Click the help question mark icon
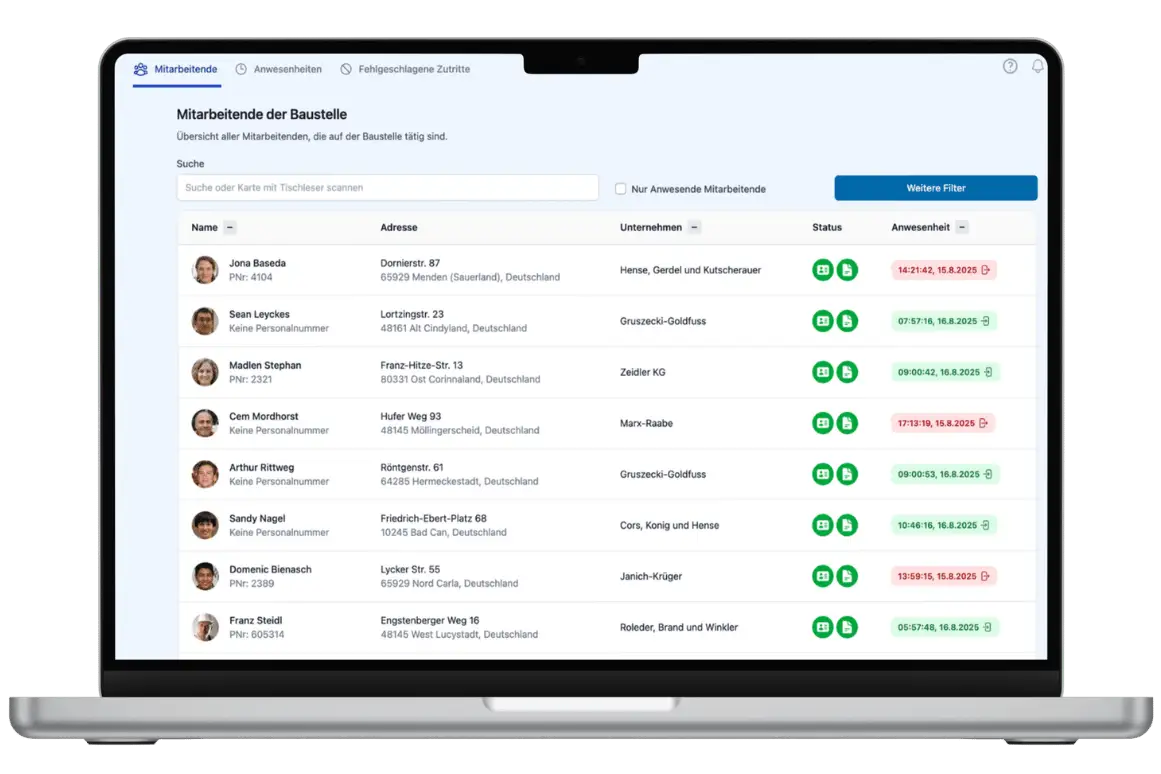Screen dimensions: 1161x774 point(1009,66)
